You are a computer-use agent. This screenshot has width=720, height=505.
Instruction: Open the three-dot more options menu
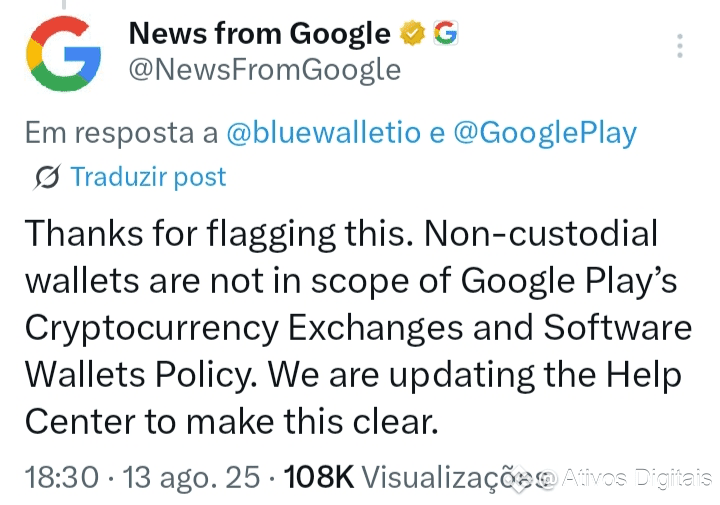click(680, 47)
